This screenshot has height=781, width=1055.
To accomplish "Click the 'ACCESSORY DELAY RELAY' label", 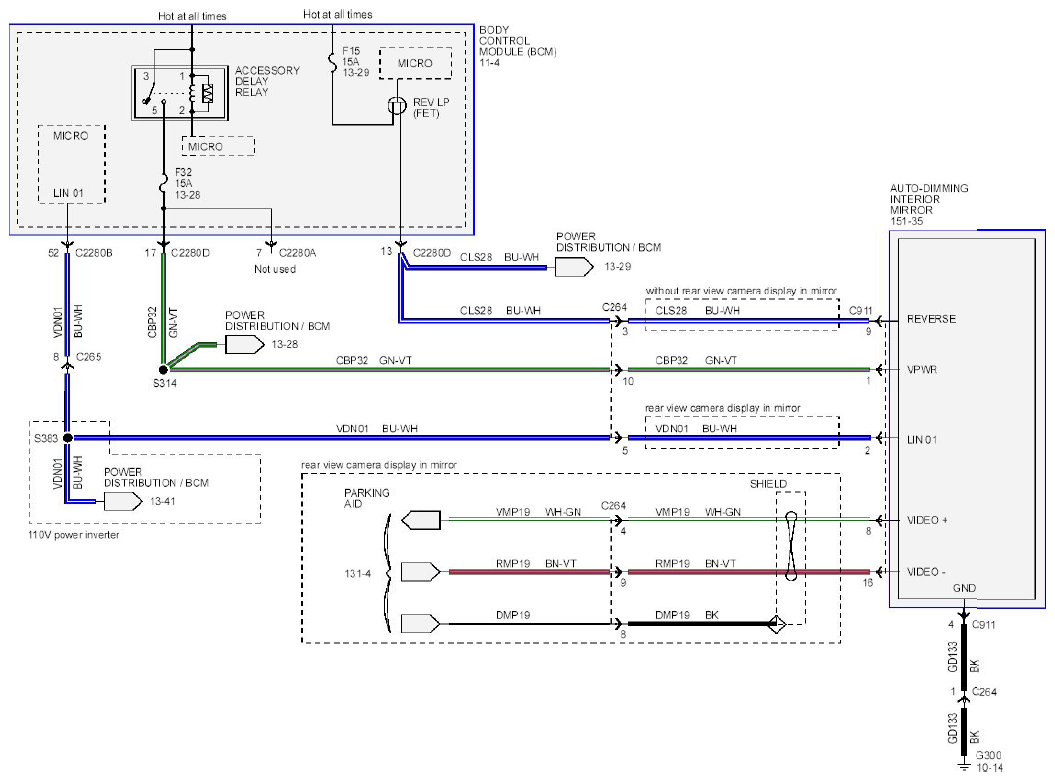I will 267,81.
